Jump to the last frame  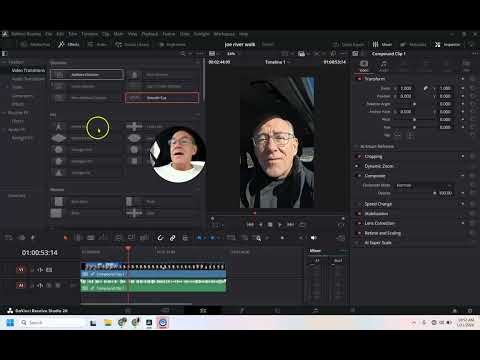point(291,225)
